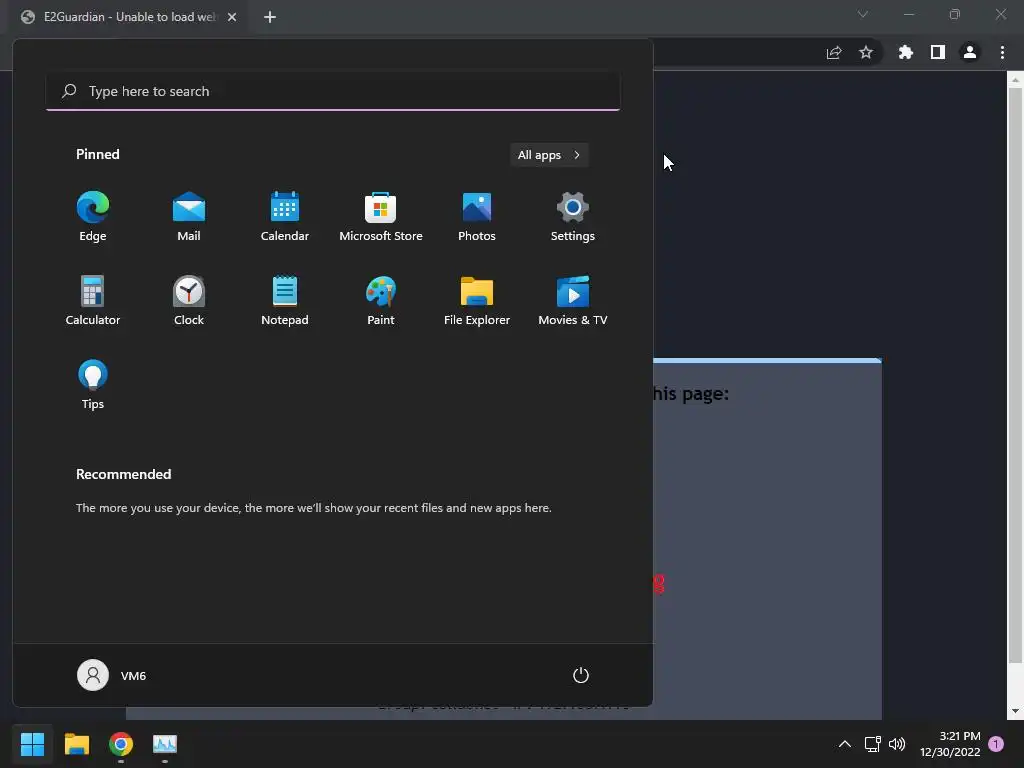1024x768 pixels.
Task: Click the scrollbar down arrow
Action: (1015, 711)
